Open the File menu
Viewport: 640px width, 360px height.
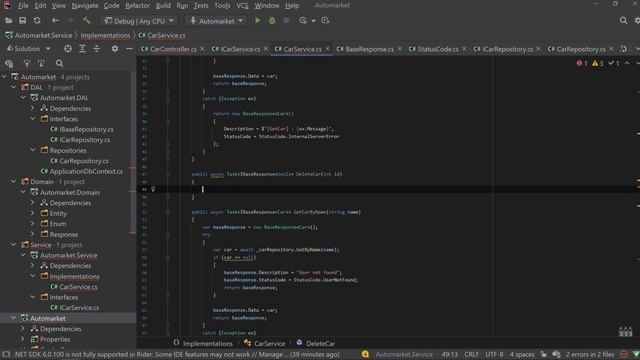click(x=23, y=6)
